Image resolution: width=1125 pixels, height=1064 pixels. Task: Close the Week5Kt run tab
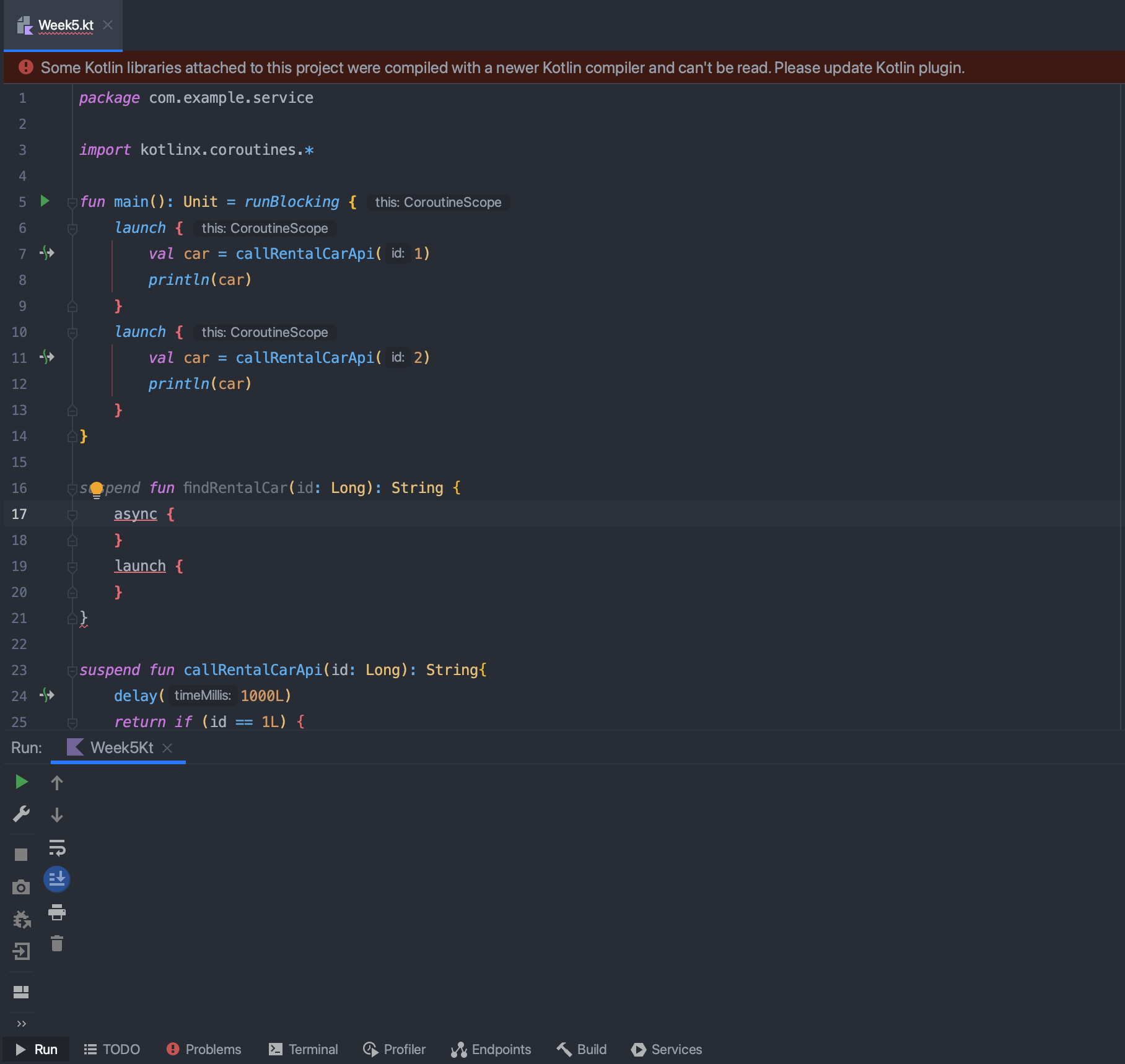click(x=167, y=748)
